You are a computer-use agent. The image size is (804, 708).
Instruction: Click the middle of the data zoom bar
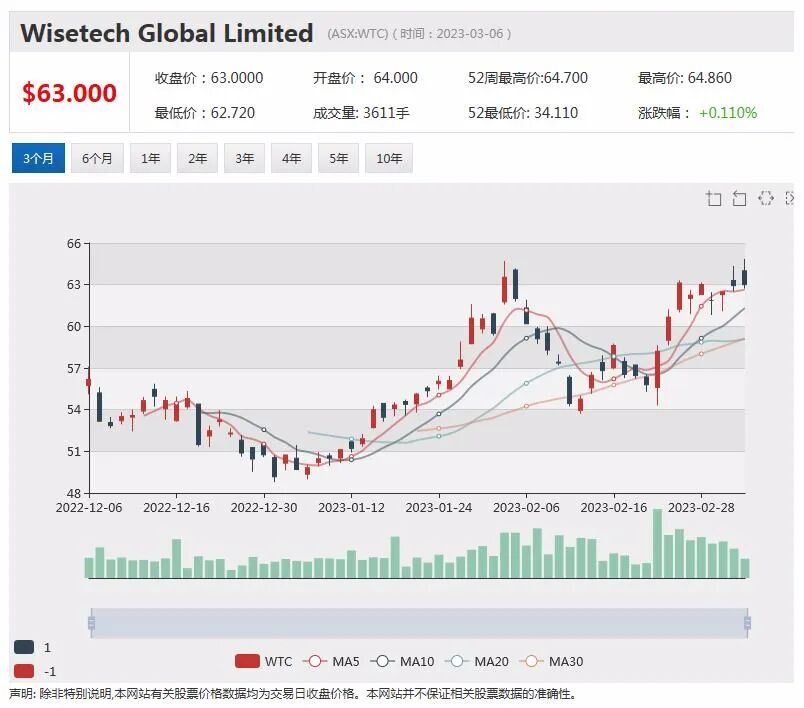[x=419, y=623]
